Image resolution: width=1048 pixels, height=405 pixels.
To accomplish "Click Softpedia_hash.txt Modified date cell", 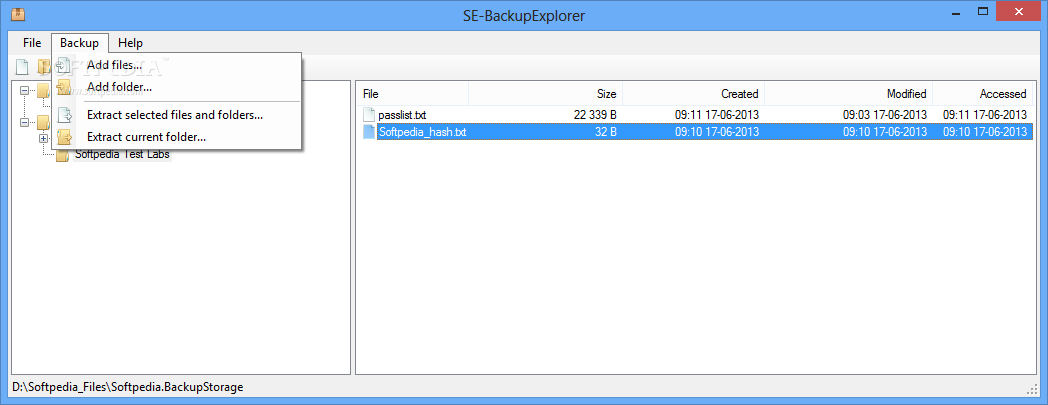I will point(884,132).
